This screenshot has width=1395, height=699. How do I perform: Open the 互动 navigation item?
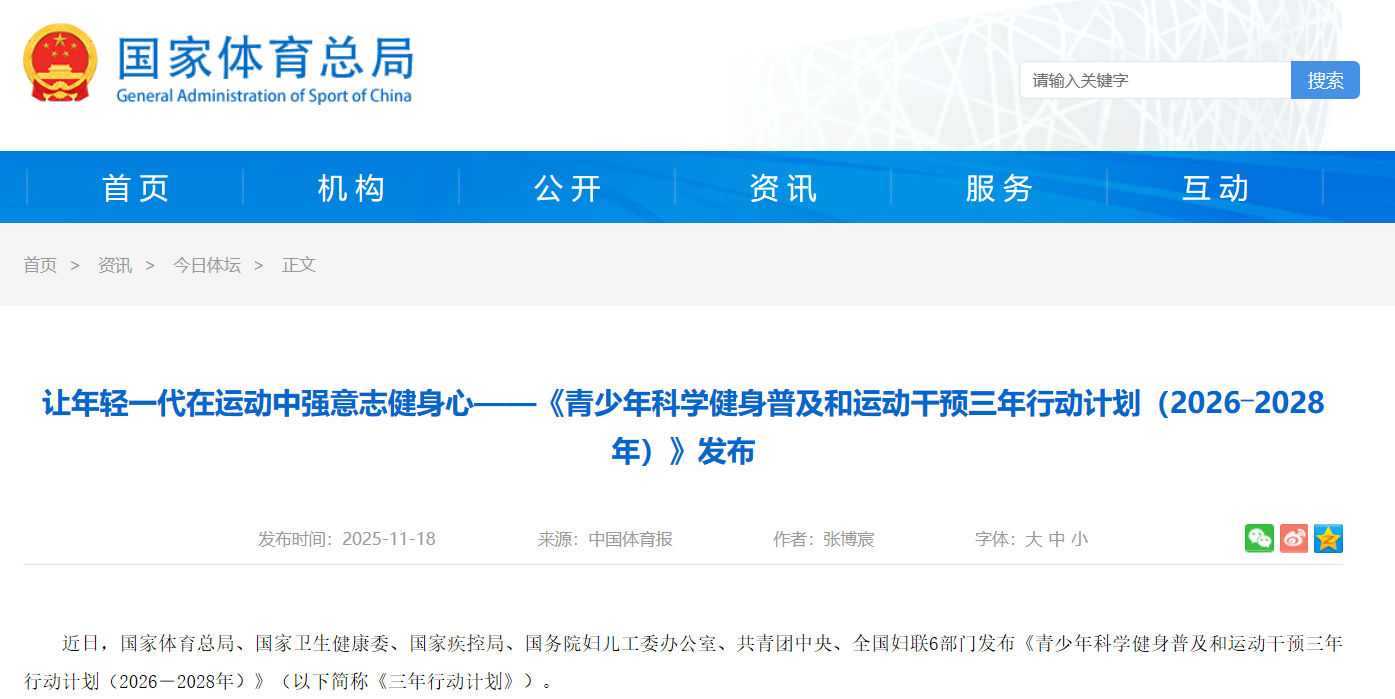pyautogui.click(x=1216, y=188)
